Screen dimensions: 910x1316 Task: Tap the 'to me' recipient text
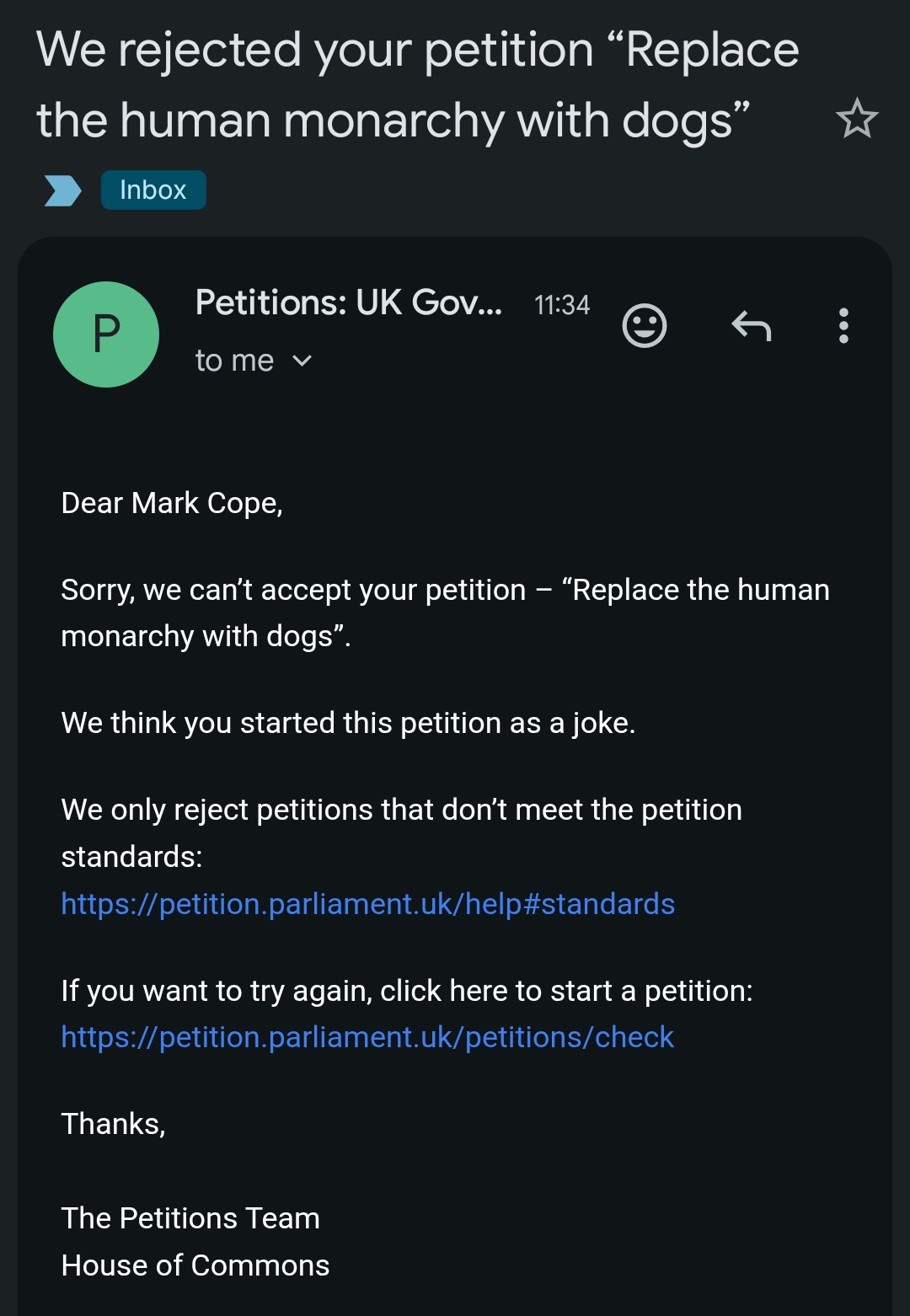point(234,361)
